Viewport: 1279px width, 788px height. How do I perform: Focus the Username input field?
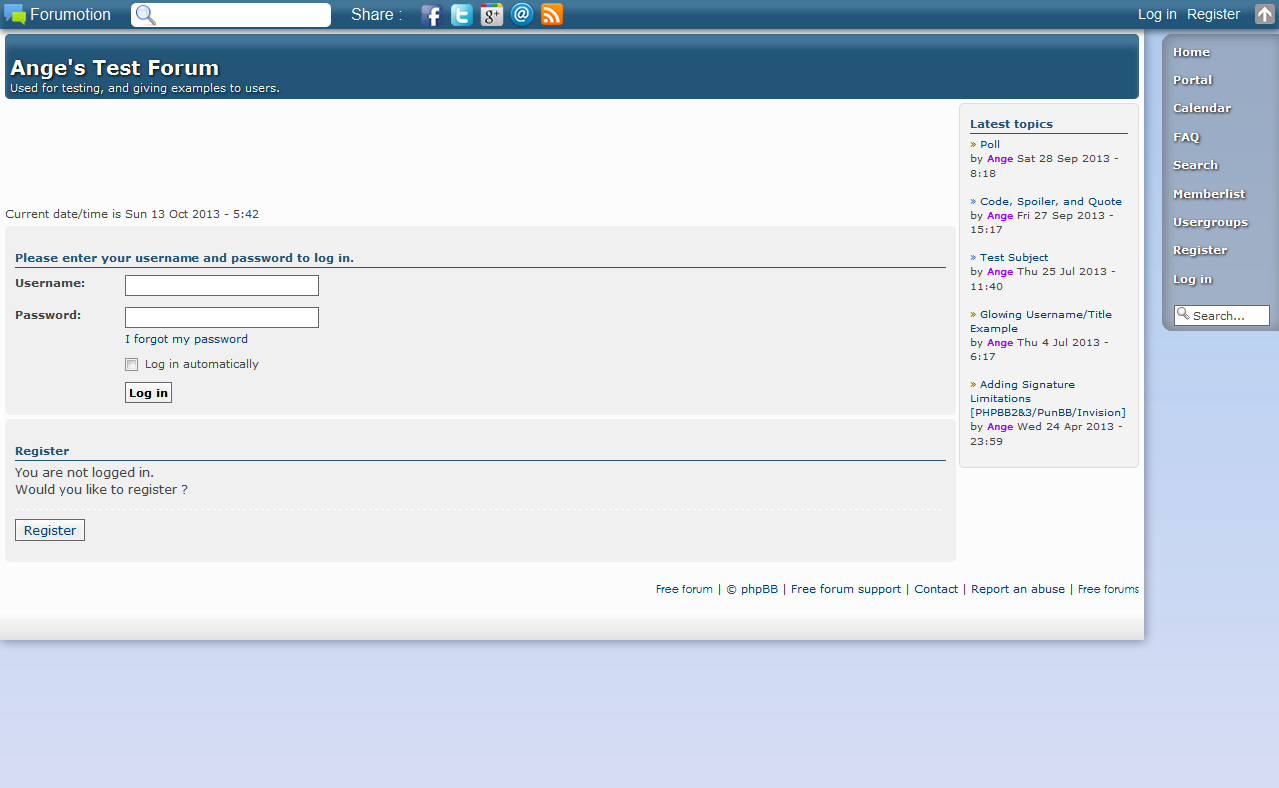point(222,286)
